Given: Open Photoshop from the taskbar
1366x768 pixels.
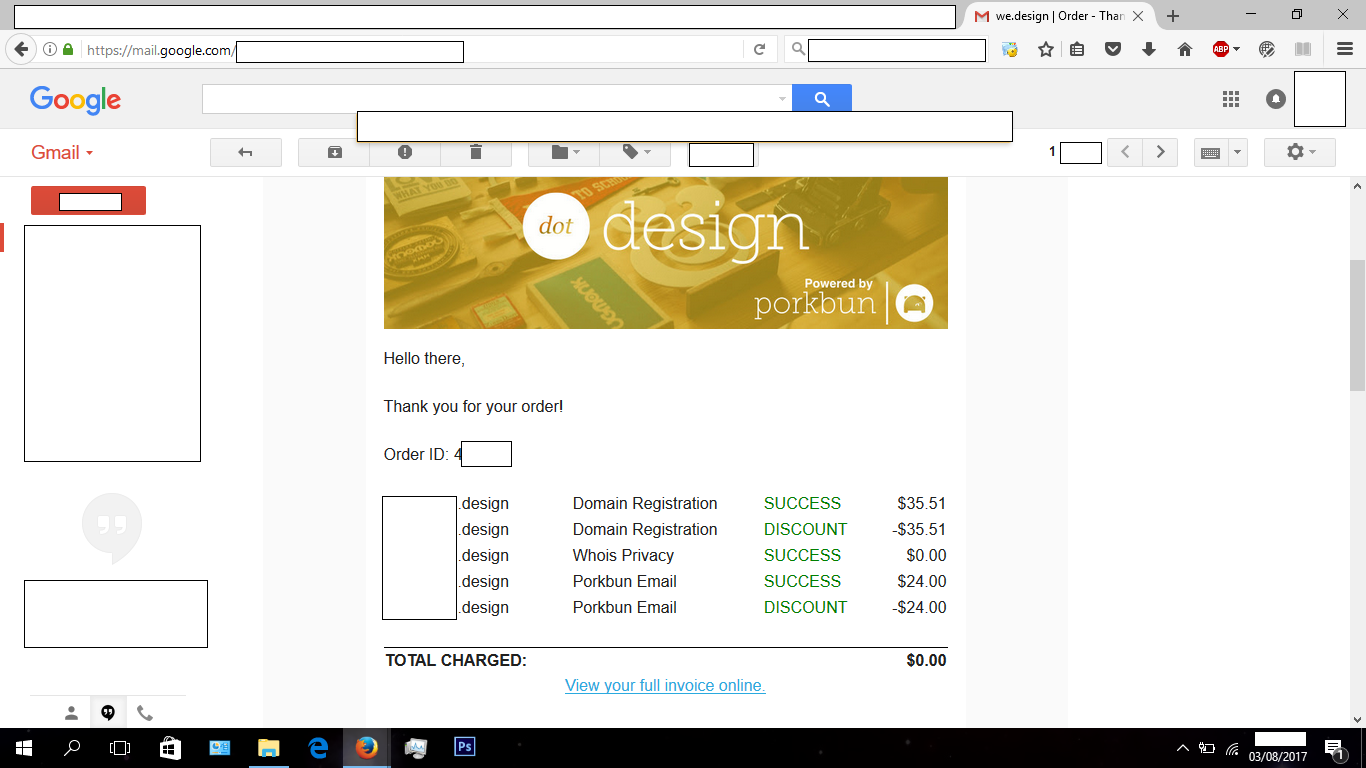Looking at the screenshot, I should [x=464, y=748].
